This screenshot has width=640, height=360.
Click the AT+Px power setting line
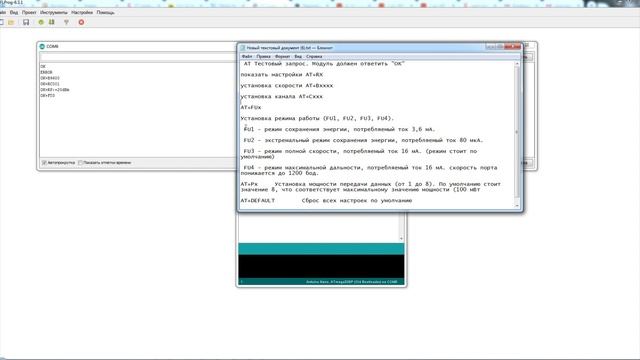(x=371, y=187)
